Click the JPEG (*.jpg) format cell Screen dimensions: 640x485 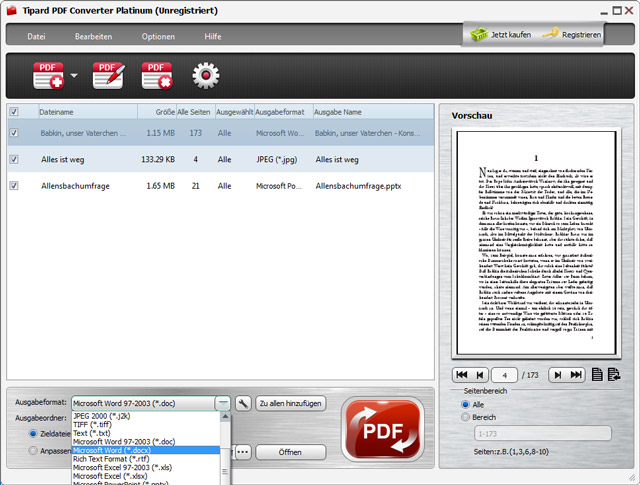click(x=277, y=160)
